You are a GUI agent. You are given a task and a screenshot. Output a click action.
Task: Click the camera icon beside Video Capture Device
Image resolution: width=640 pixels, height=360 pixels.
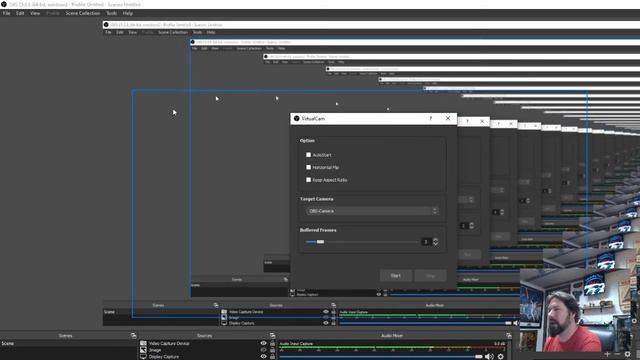pyautogui.click(x=143, y=344)
